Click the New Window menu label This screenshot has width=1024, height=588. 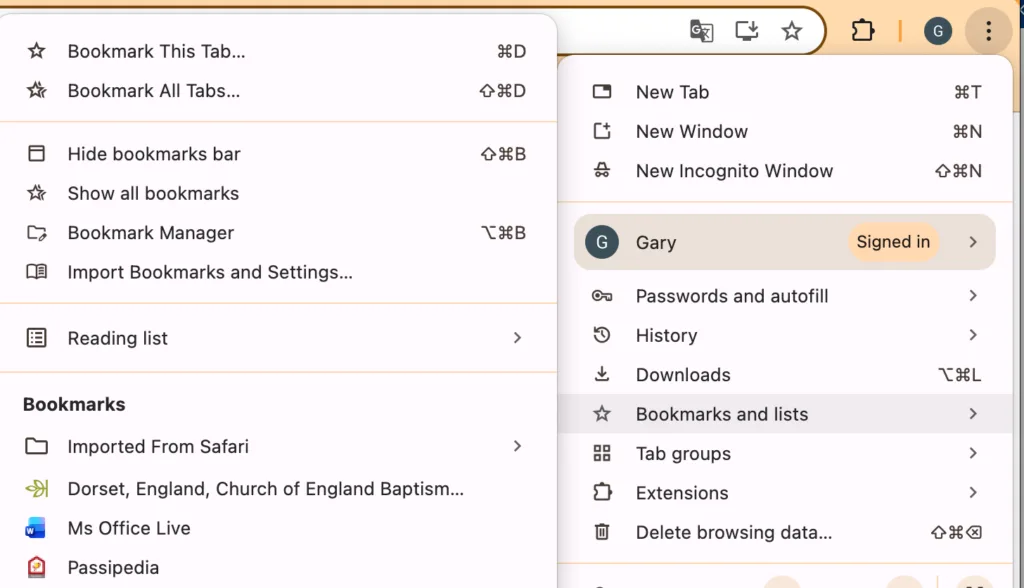click(x=692, y=131)
